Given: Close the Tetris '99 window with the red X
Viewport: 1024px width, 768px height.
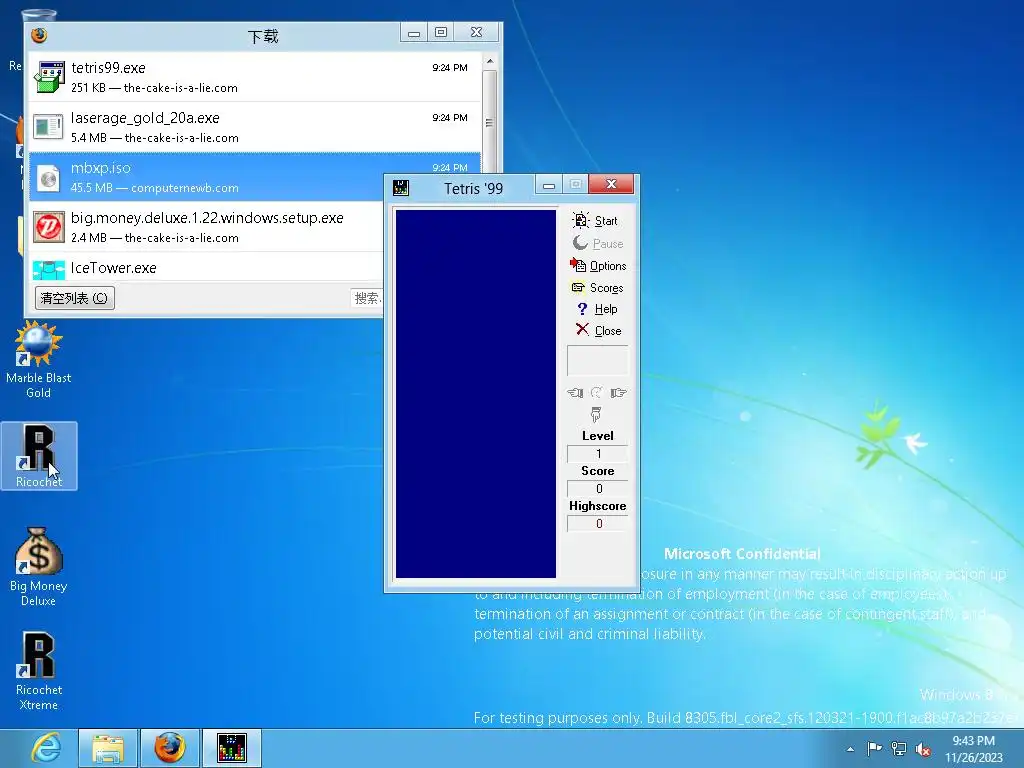Looking at the screenshot, I should (x=611, y=184).
